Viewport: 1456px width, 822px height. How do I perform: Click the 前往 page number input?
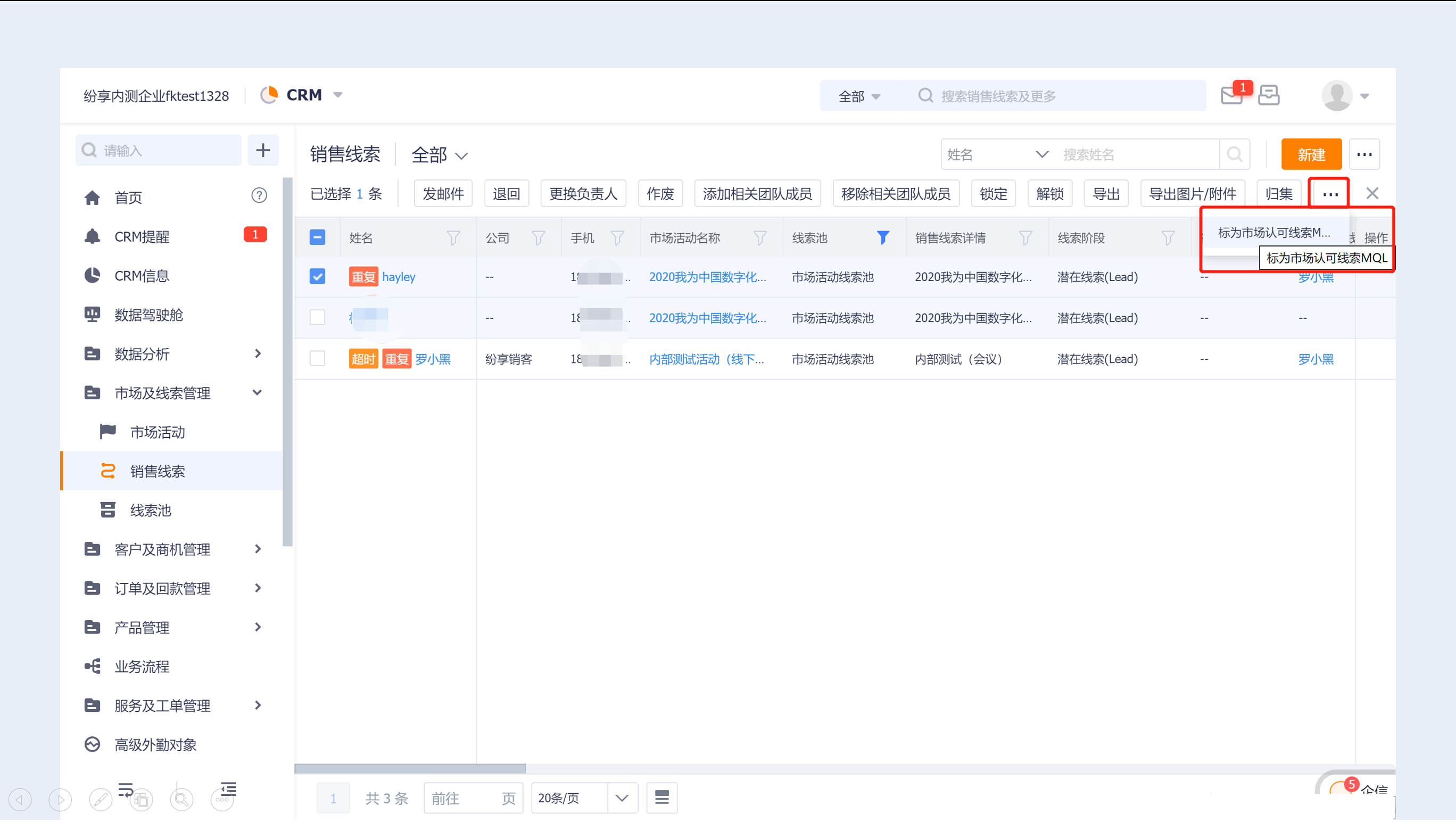tap(473, 799)
